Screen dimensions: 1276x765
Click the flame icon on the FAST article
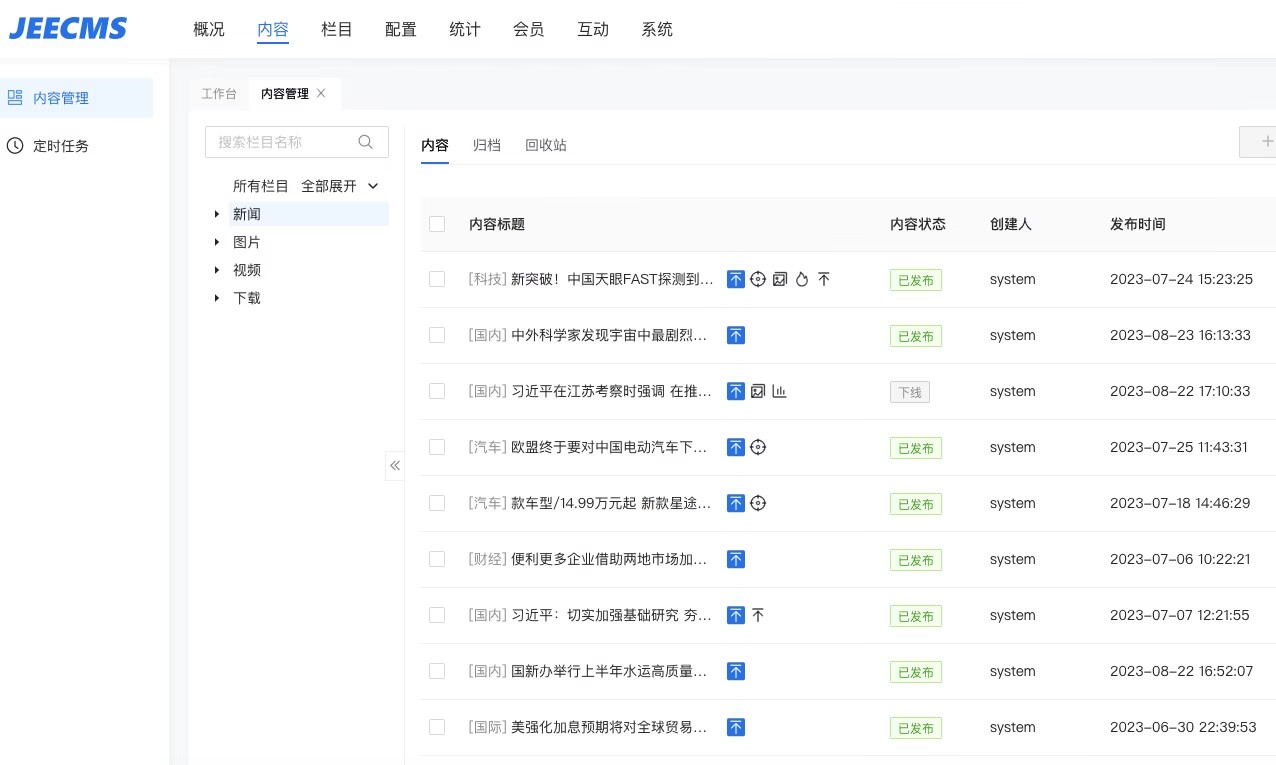802,280
